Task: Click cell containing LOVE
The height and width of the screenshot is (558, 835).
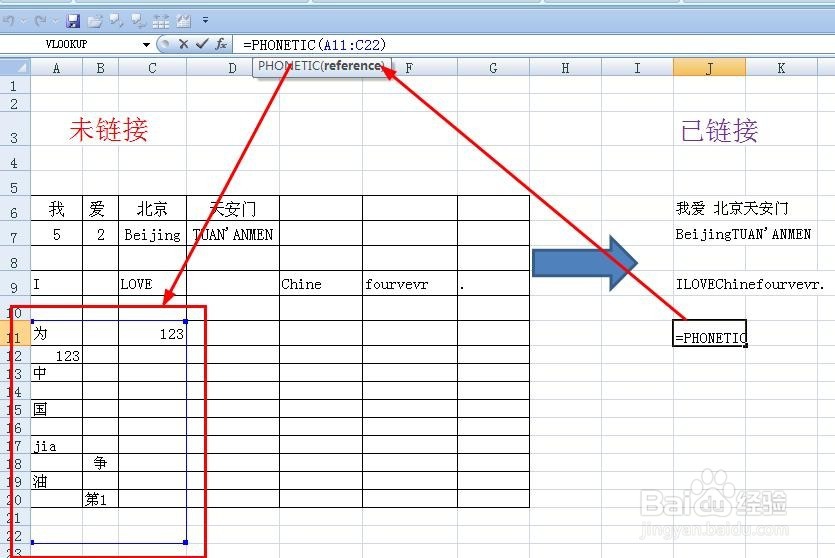Action: click(x=152, y=283)
